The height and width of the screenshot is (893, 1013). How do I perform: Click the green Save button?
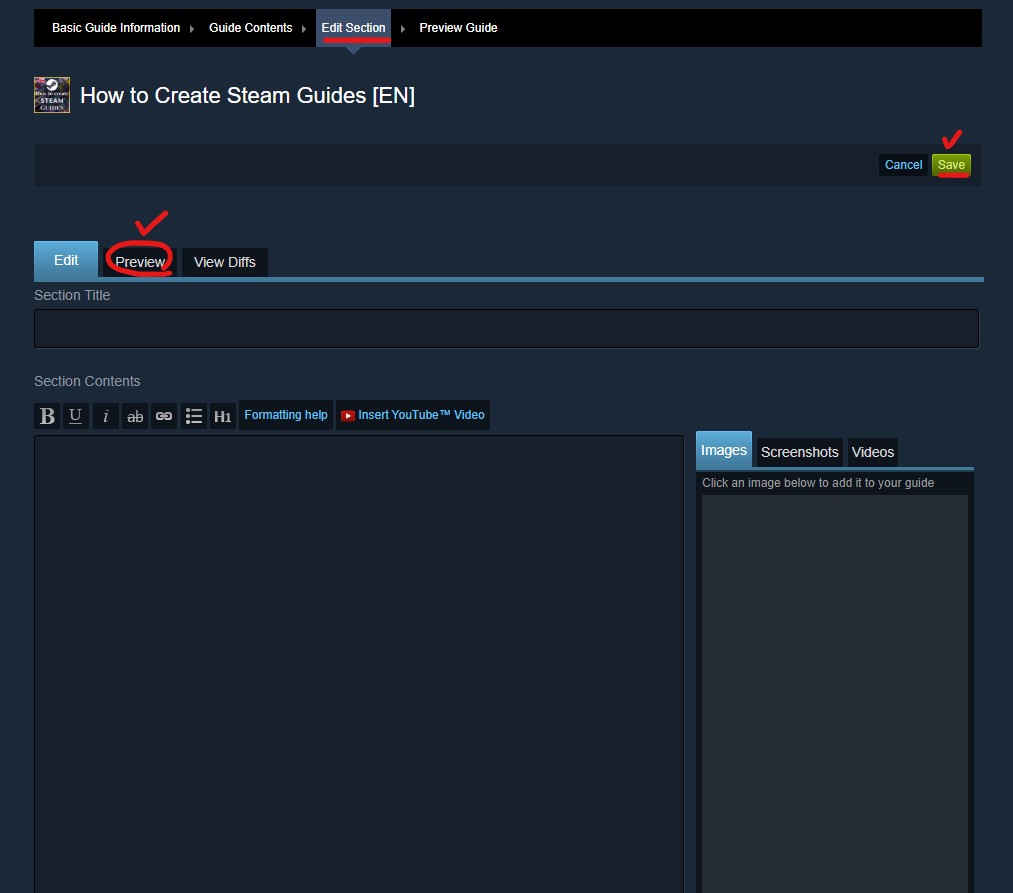951,165
